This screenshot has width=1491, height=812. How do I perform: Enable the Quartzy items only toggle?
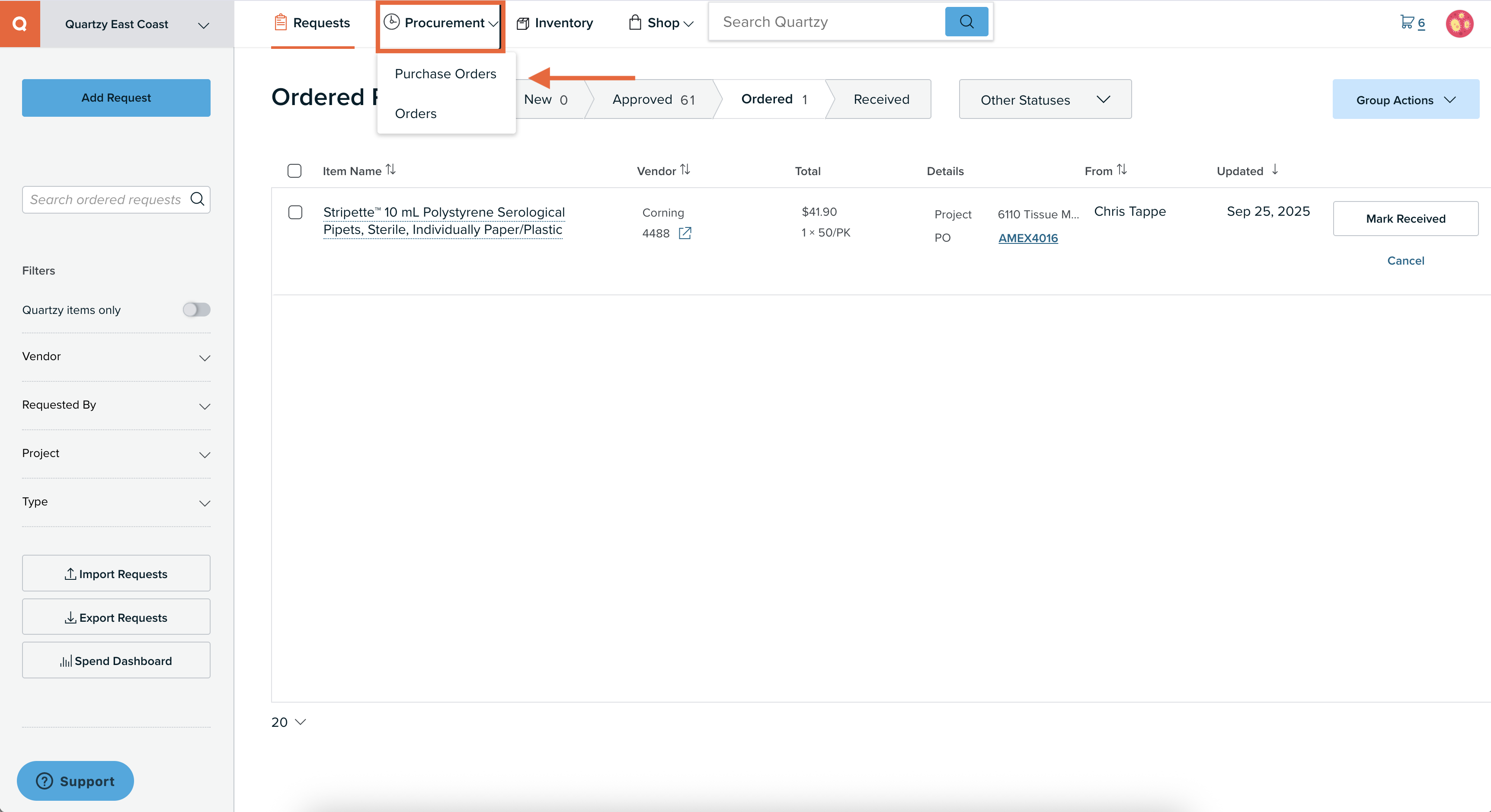pos(197,310)
